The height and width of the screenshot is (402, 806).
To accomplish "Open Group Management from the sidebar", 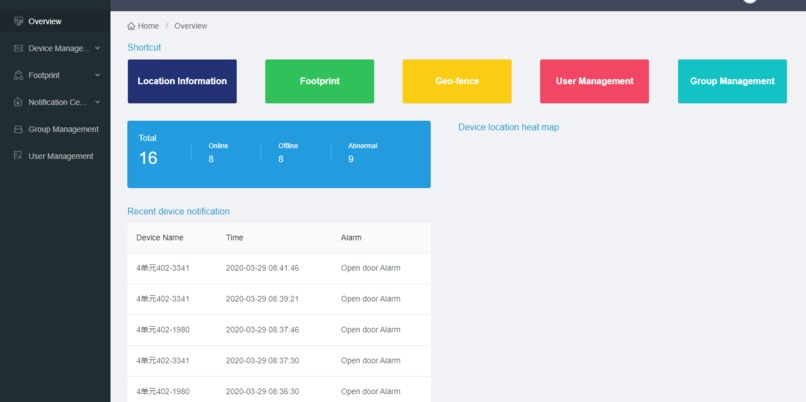I will (55, 129).
